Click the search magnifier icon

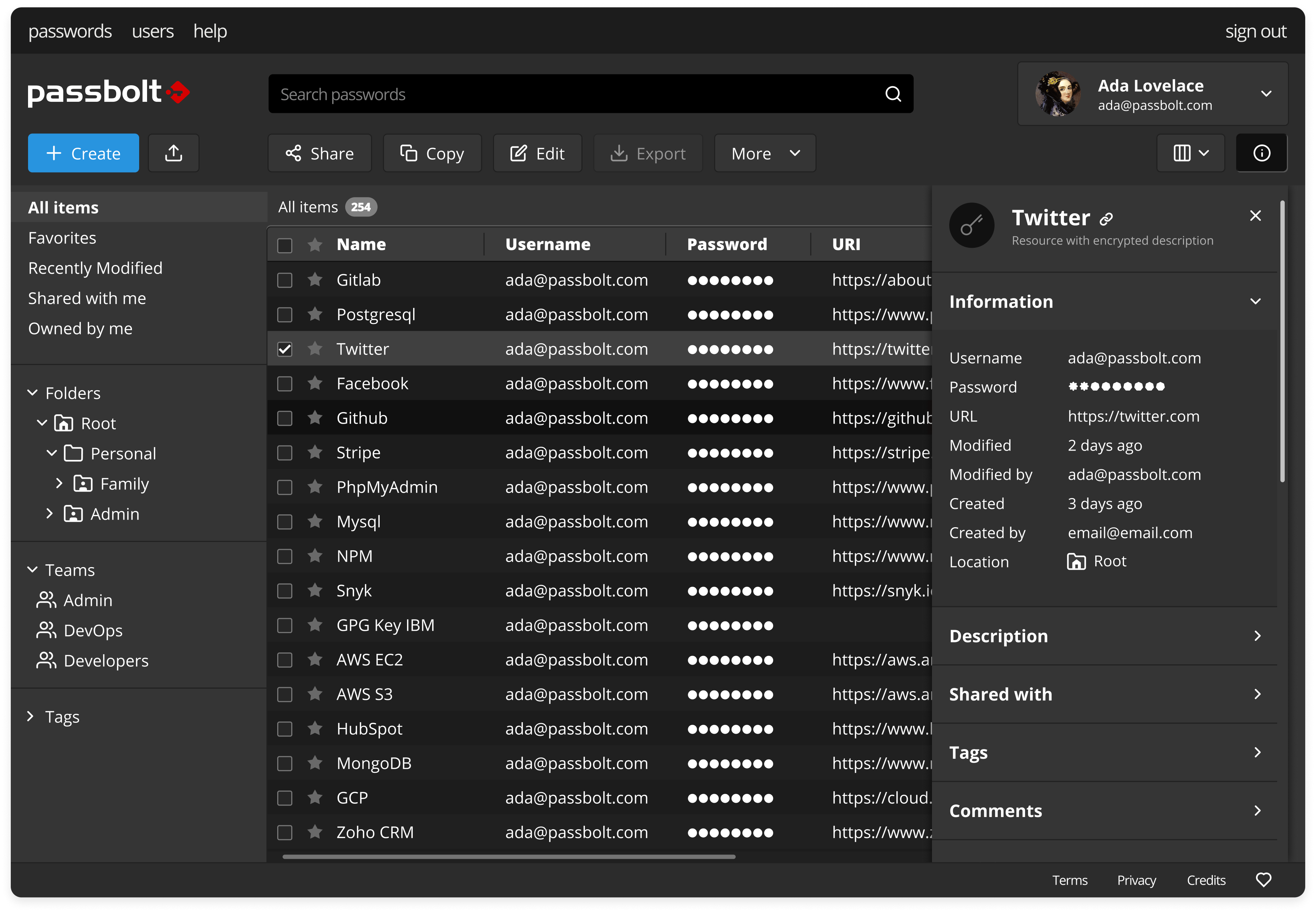click(893, 94)
